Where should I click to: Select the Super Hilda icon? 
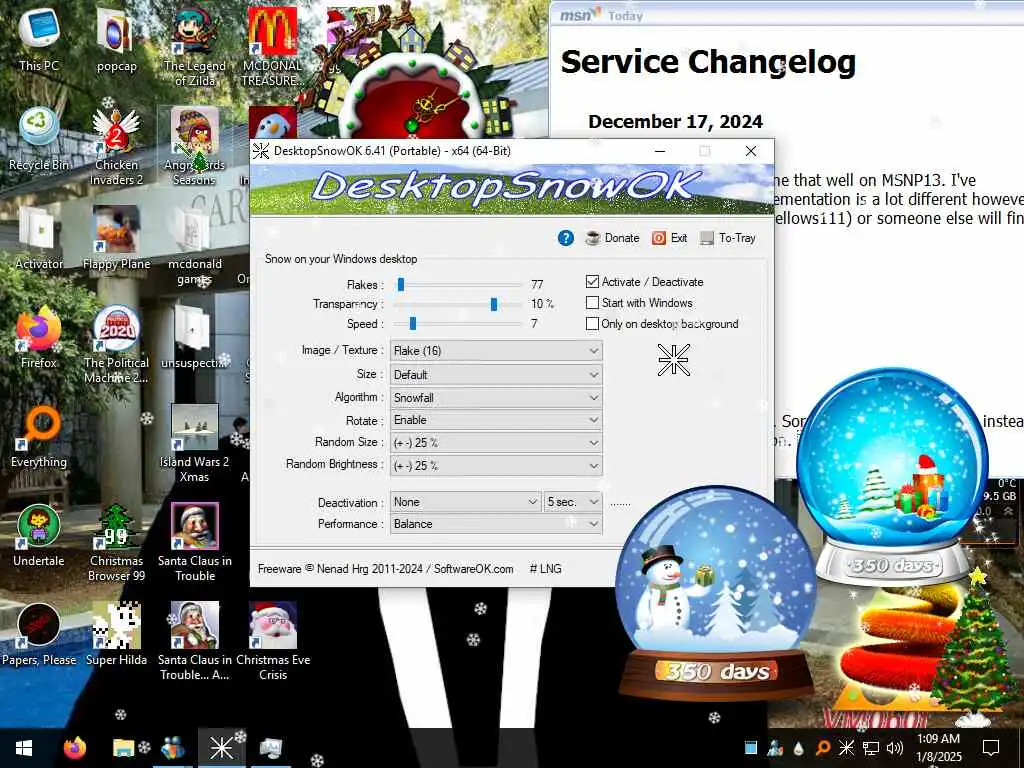(116, 634)
